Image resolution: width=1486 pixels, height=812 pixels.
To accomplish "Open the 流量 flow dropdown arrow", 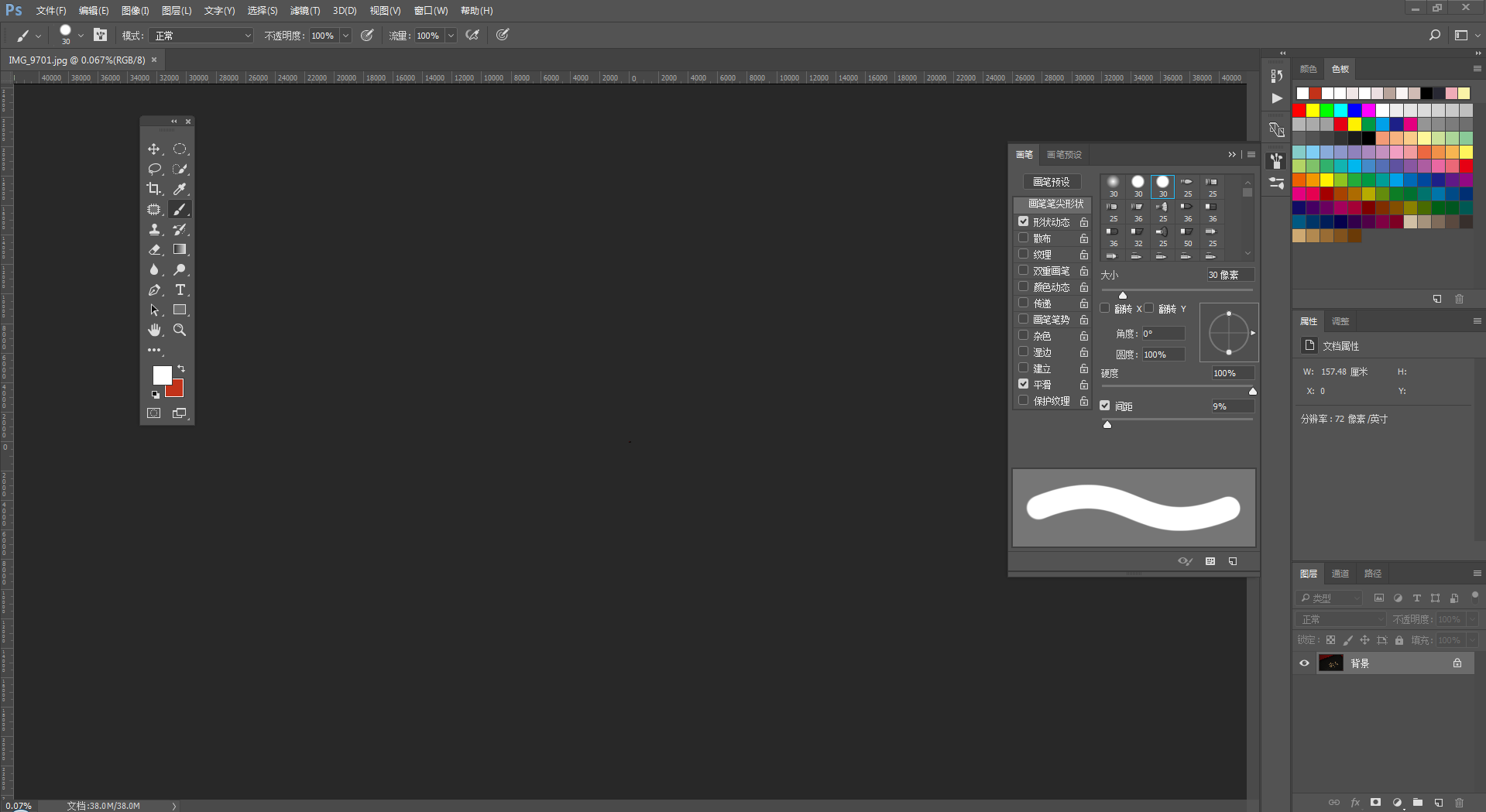I will (x=451, y=36).
